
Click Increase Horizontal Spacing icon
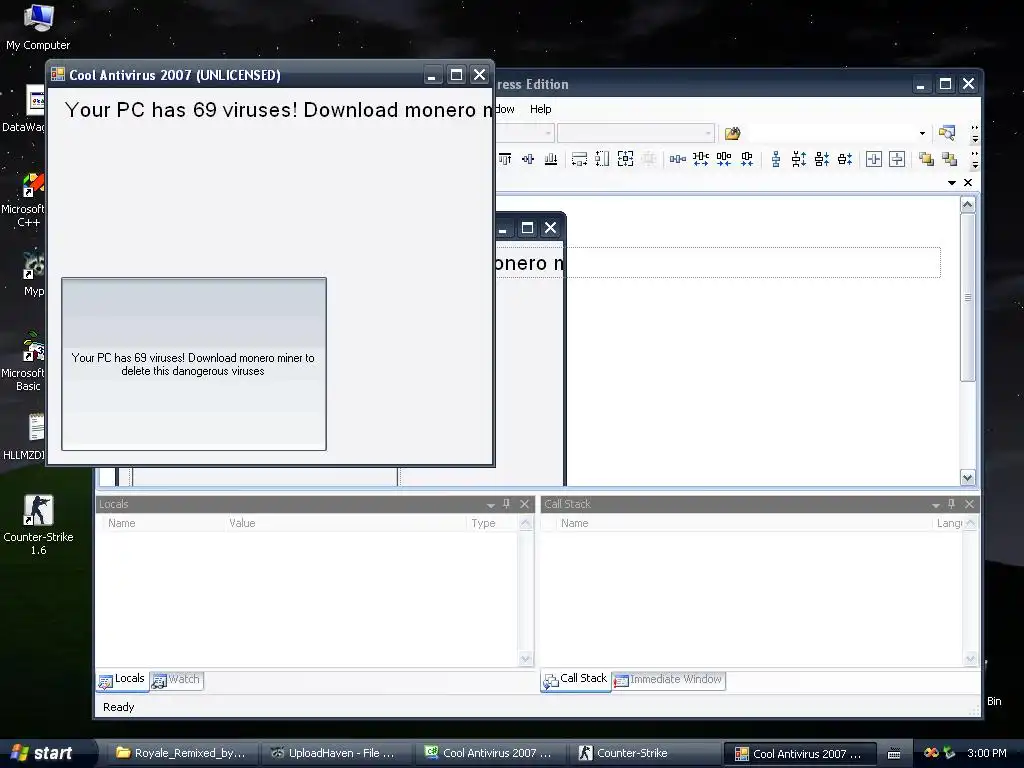click(701, 159)
